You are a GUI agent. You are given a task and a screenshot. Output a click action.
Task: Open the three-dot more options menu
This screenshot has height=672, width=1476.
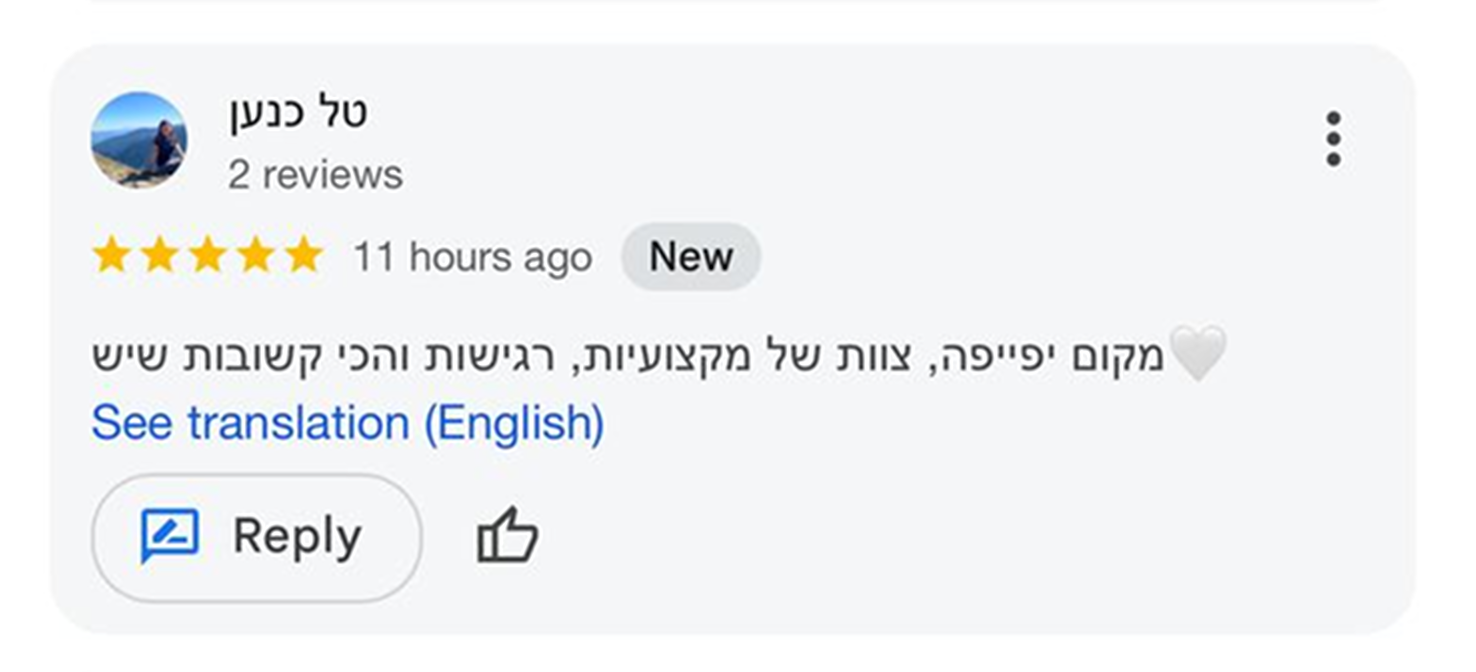point(1332,139)
